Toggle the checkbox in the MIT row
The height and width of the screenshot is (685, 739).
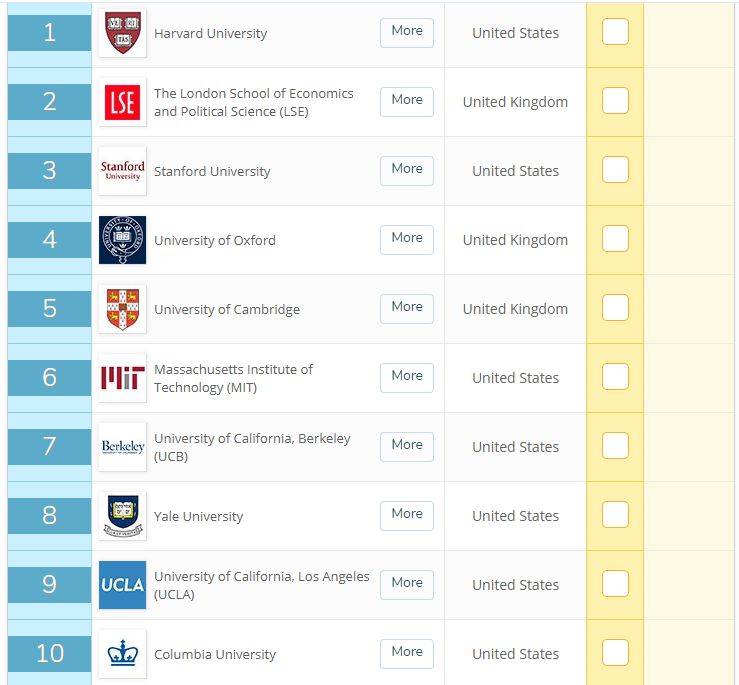[615, 377]
